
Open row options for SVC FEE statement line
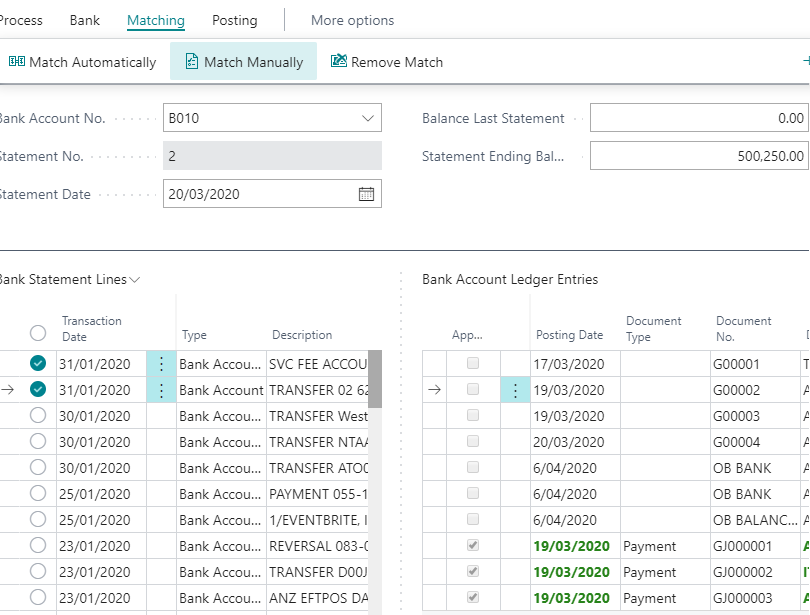click(x=161, y=364)
